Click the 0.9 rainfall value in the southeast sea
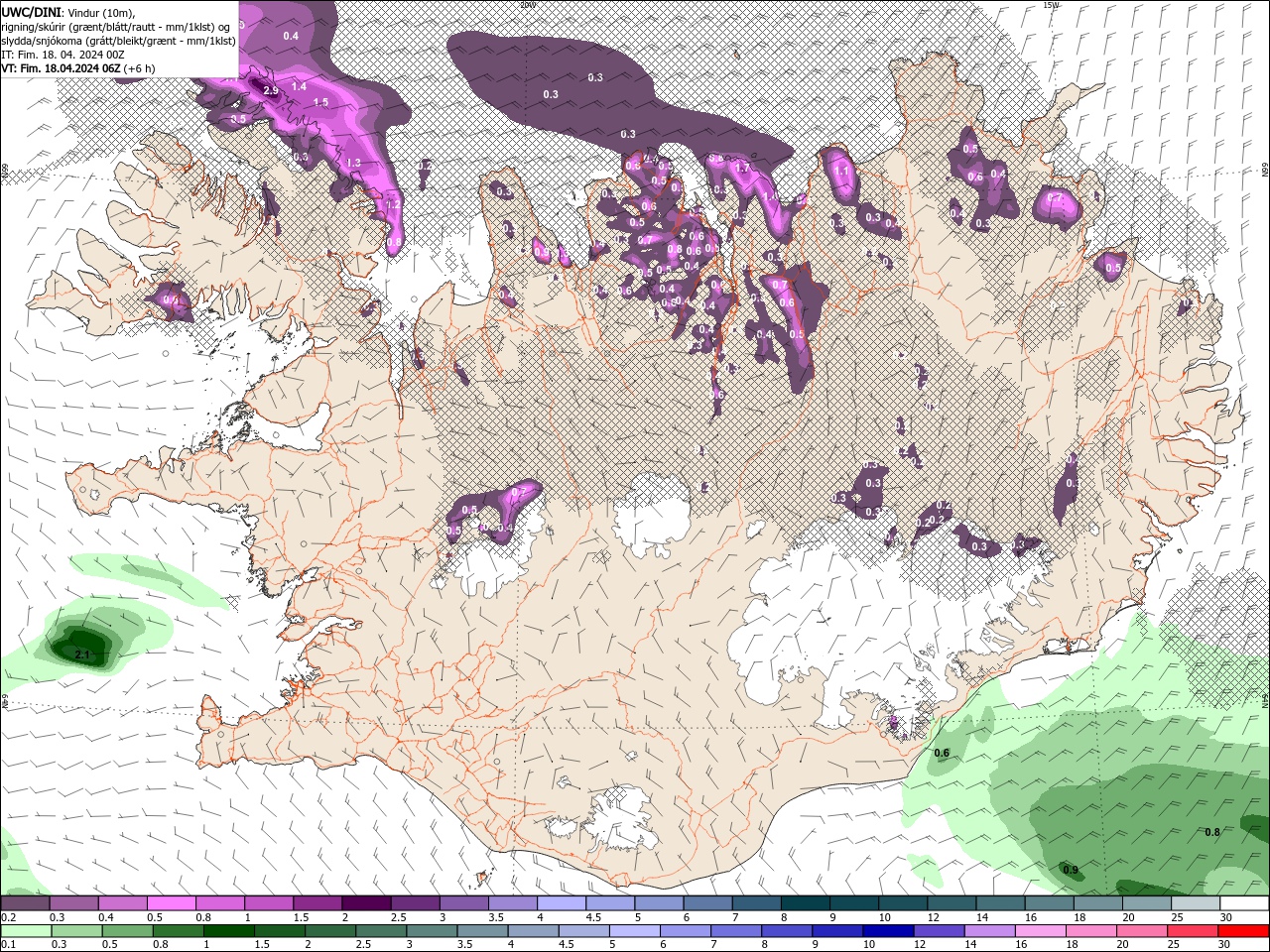 [x=1071, y=870]
